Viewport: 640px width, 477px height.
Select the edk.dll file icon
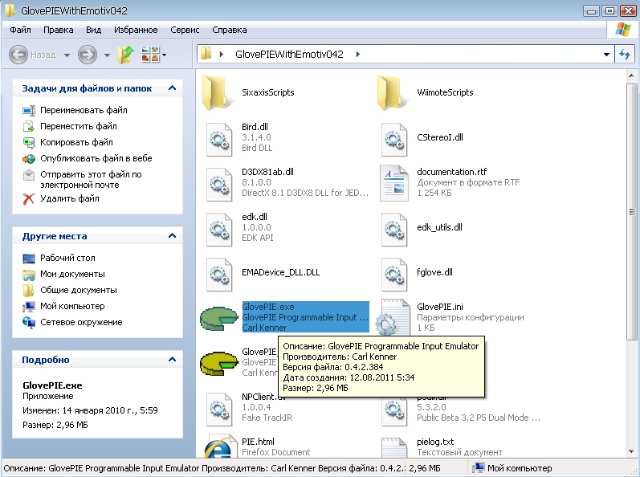click(219, 230)
